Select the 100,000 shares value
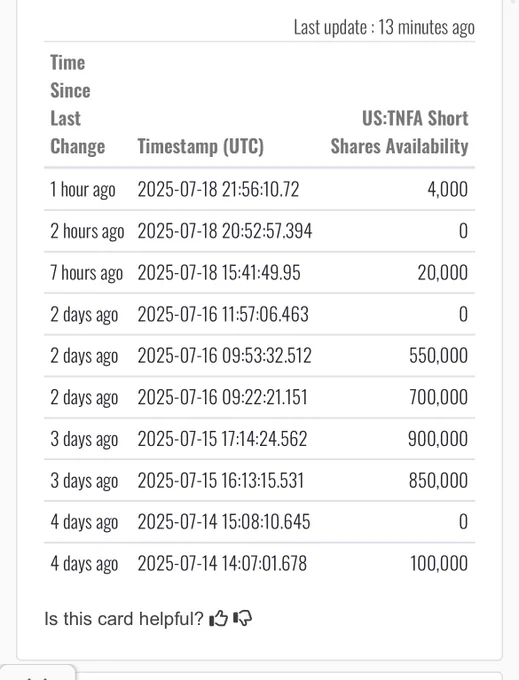Viewport: 519px width, 680px height. coord(439,563)
